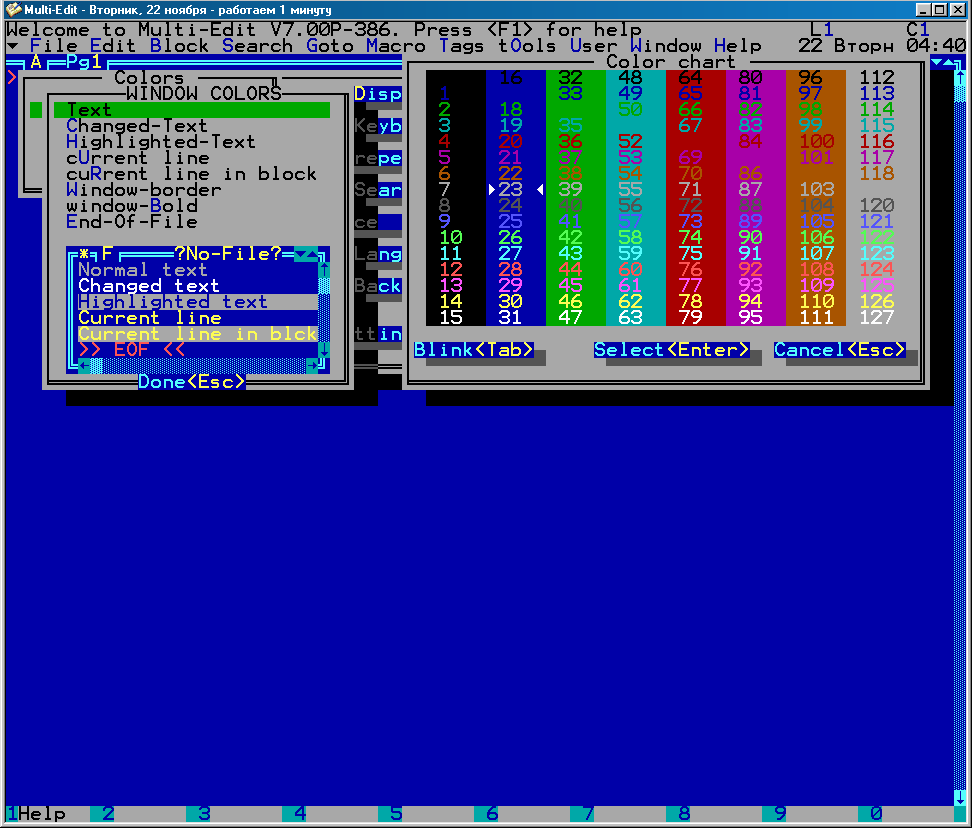Click the preview window scroll-down arrow

(324, 350)
